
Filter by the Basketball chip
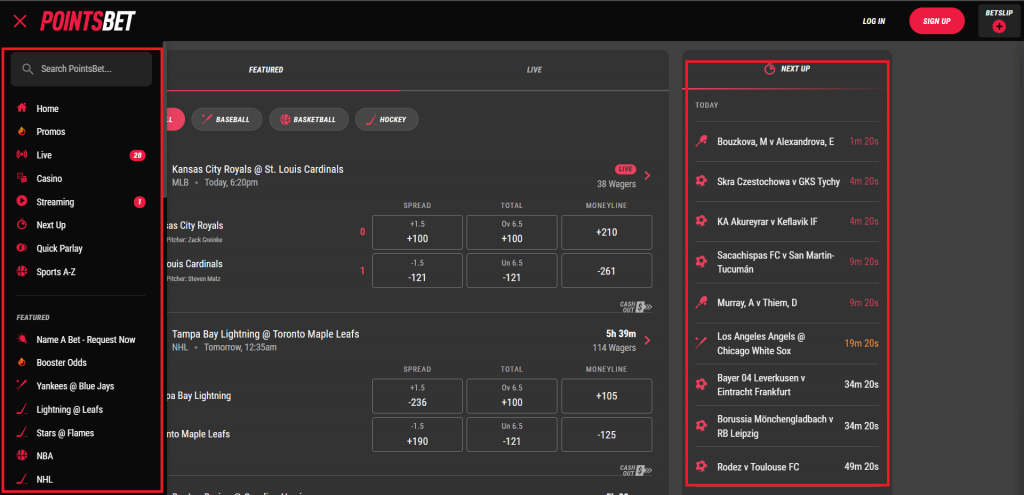pyautogui.click(x=308, y=120)
